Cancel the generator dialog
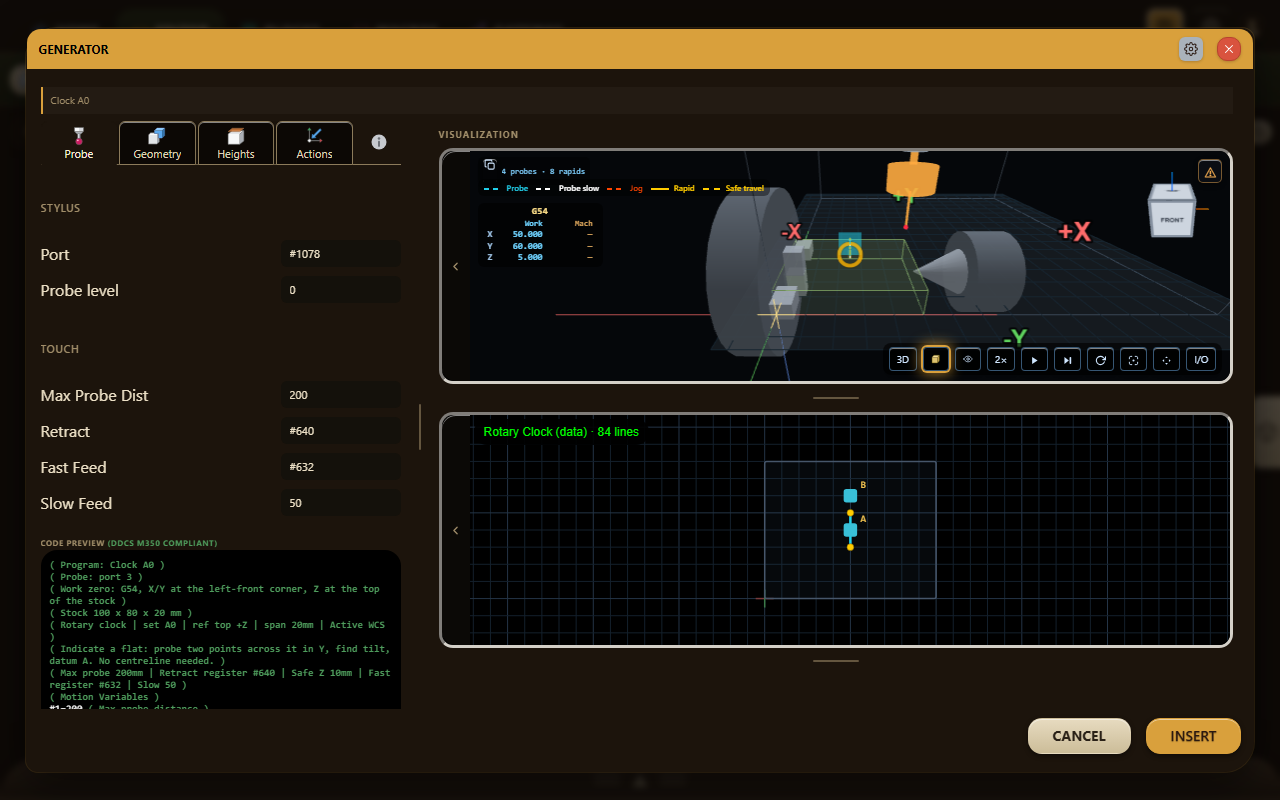1280x800 pixels. tap(1079, 736)
